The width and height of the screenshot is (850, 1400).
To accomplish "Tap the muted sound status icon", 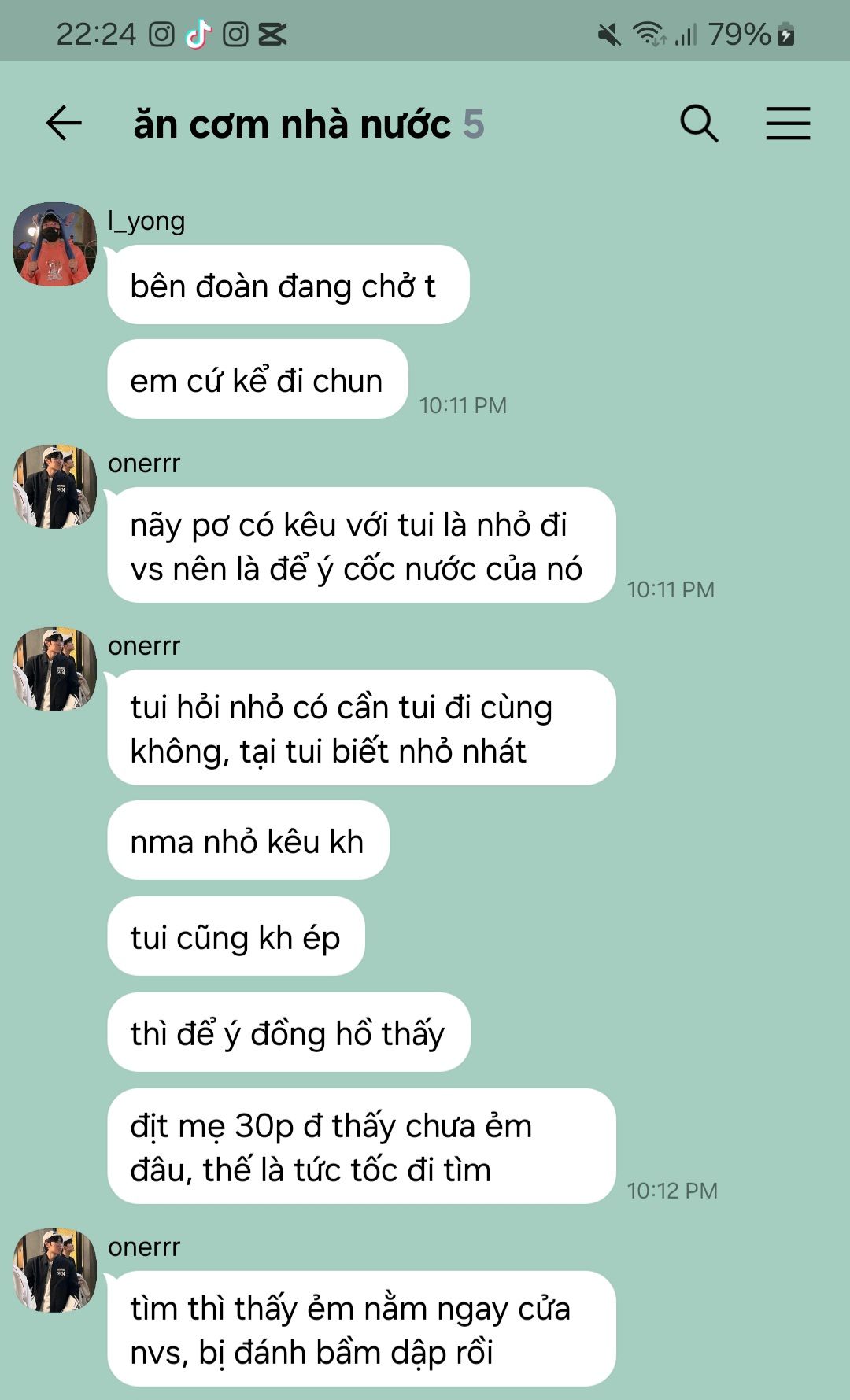I will click(608, 35).
